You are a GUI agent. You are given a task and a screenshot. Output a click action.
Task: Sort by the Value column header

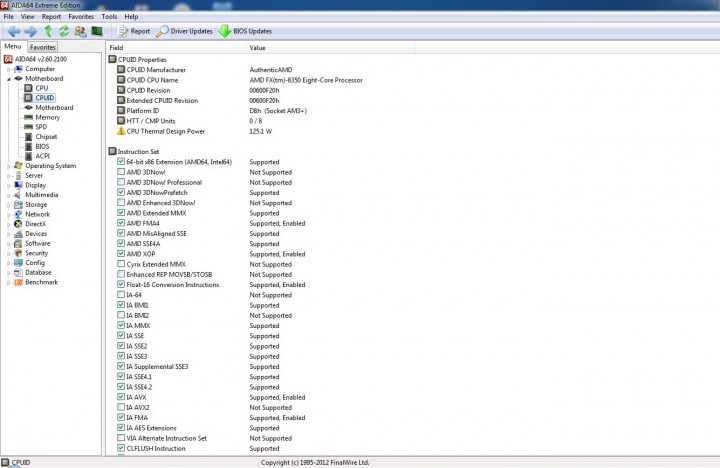click(x=331, y=48)
